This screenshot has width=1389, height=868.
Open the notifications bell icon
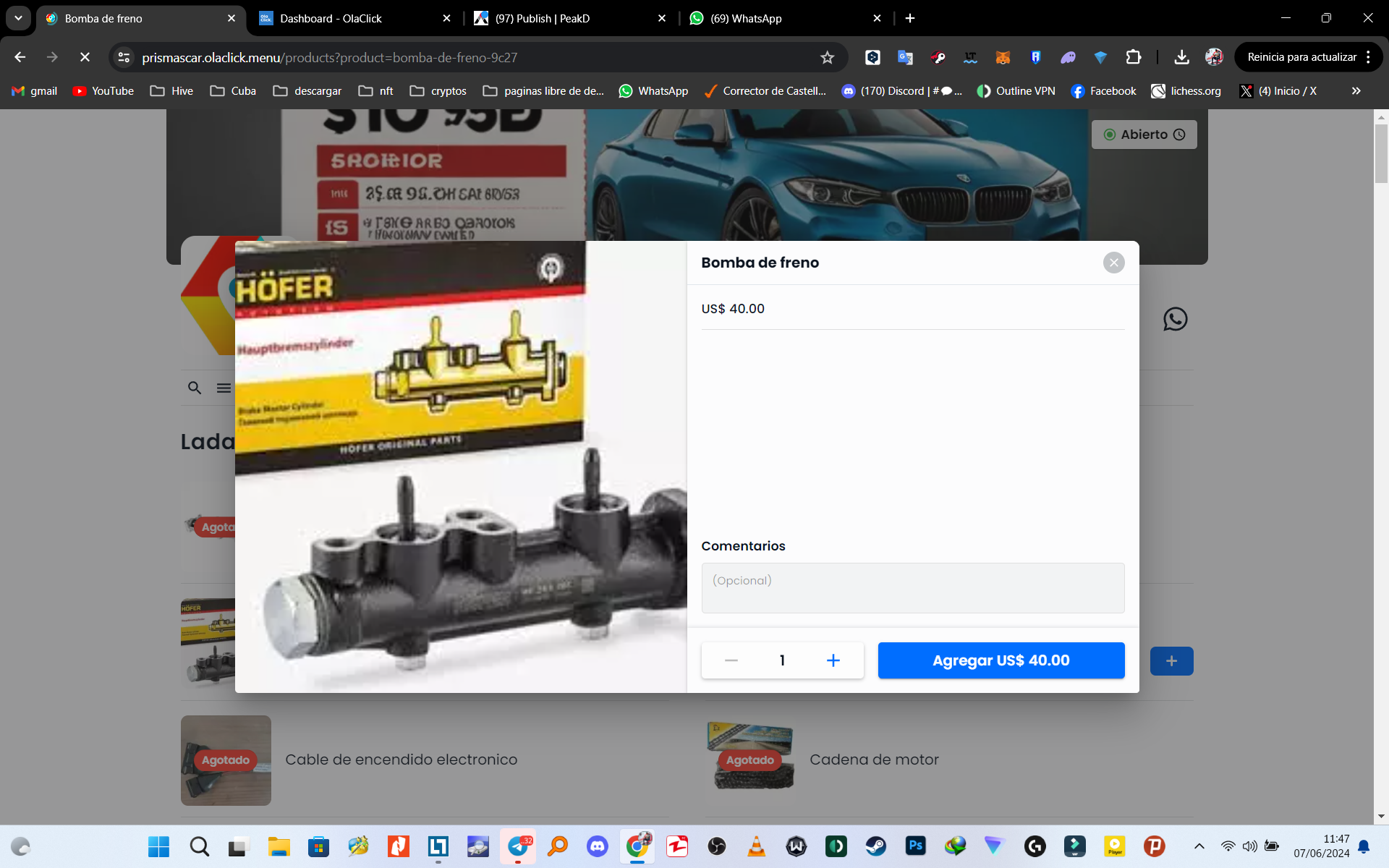(x=1364, y=846)
